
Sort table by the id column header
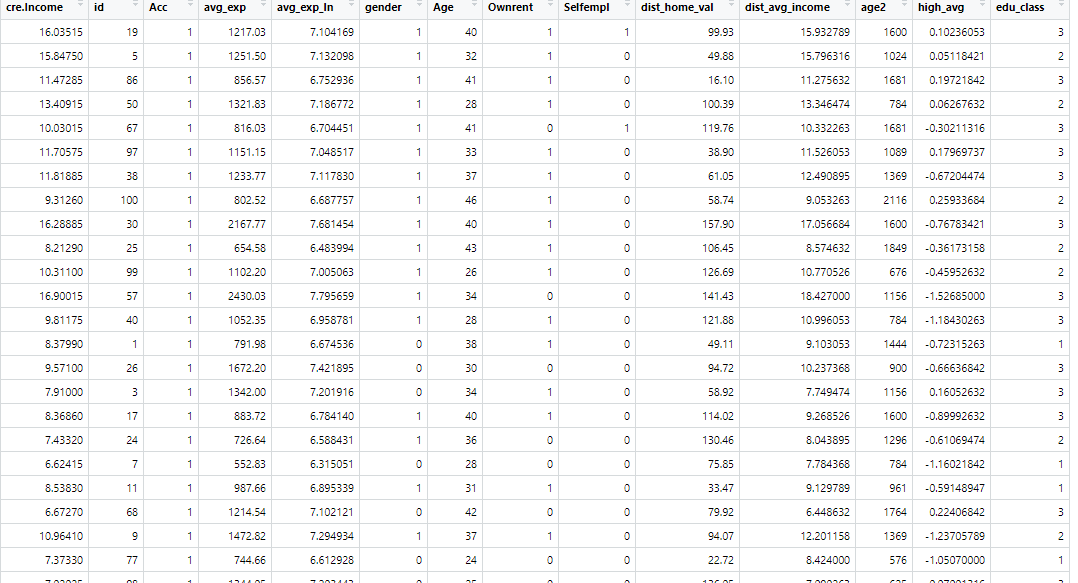116,8
